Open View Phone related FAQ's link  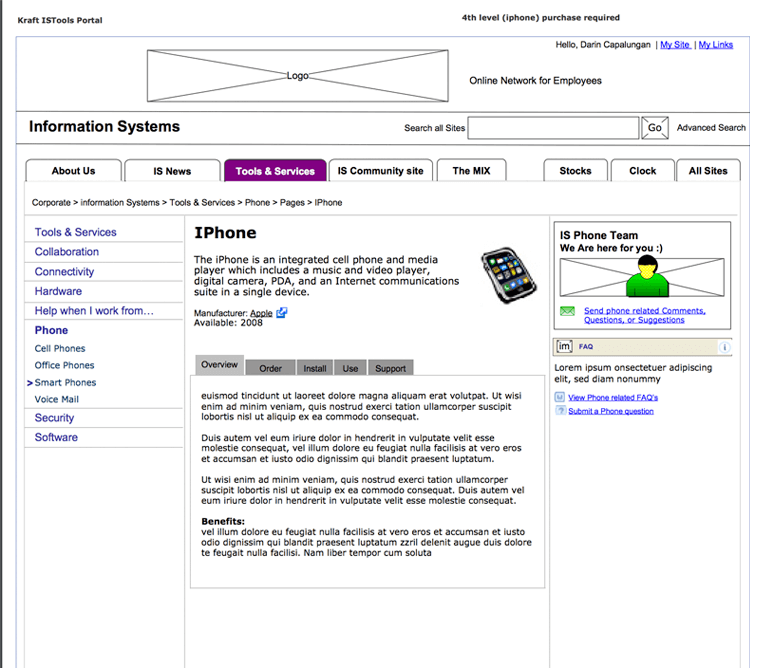tap(613, 398)
